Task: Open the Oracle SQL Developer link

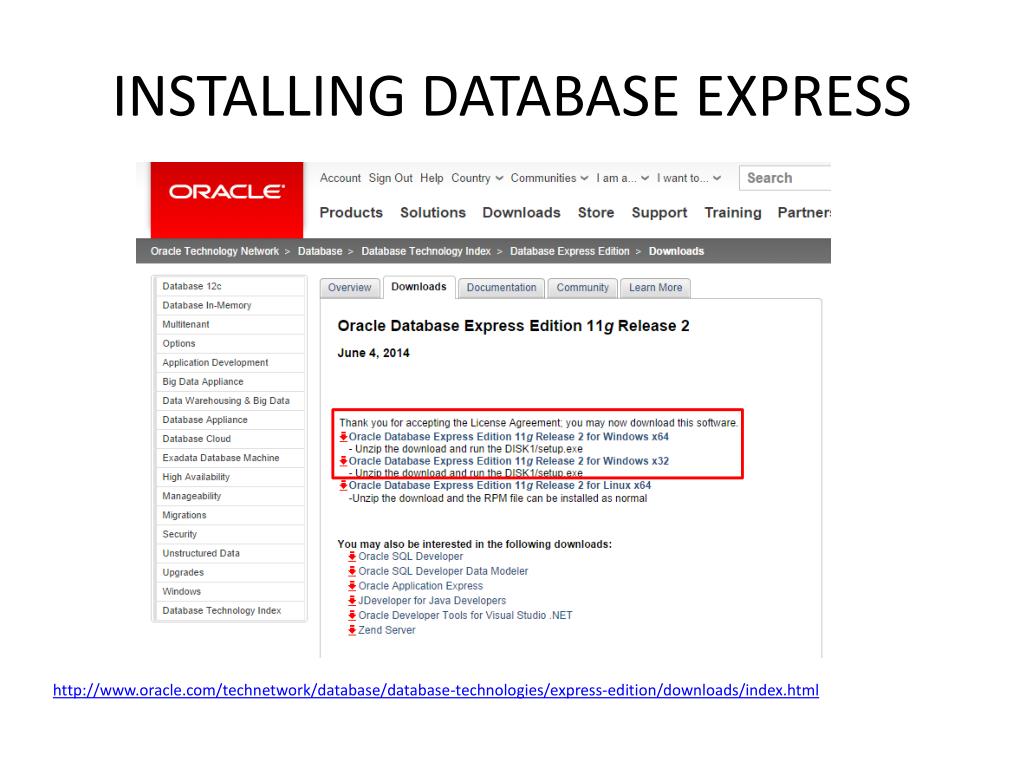Action: tap(410, 556)
